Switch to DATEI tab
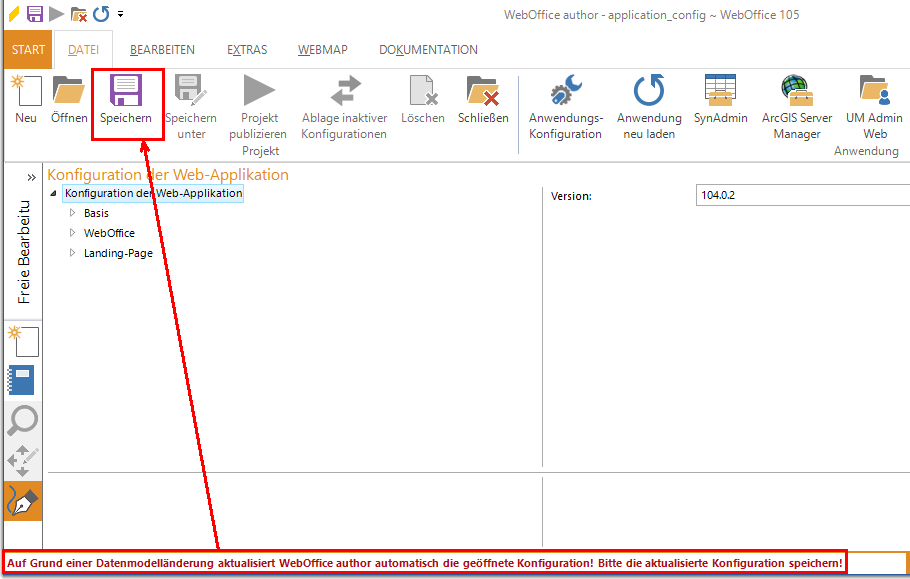Screen dimensions: 910x579 point(83,50)
